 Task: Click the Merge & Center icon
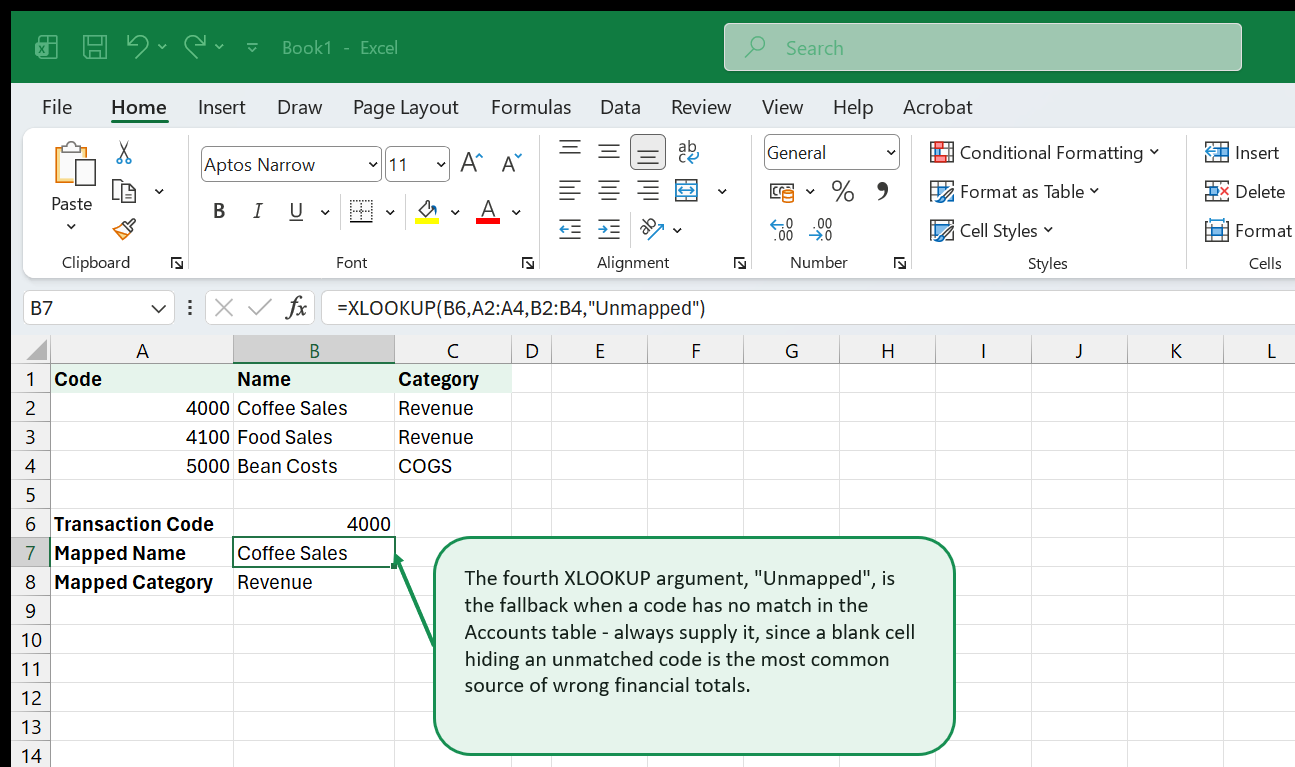coord(687,190)
